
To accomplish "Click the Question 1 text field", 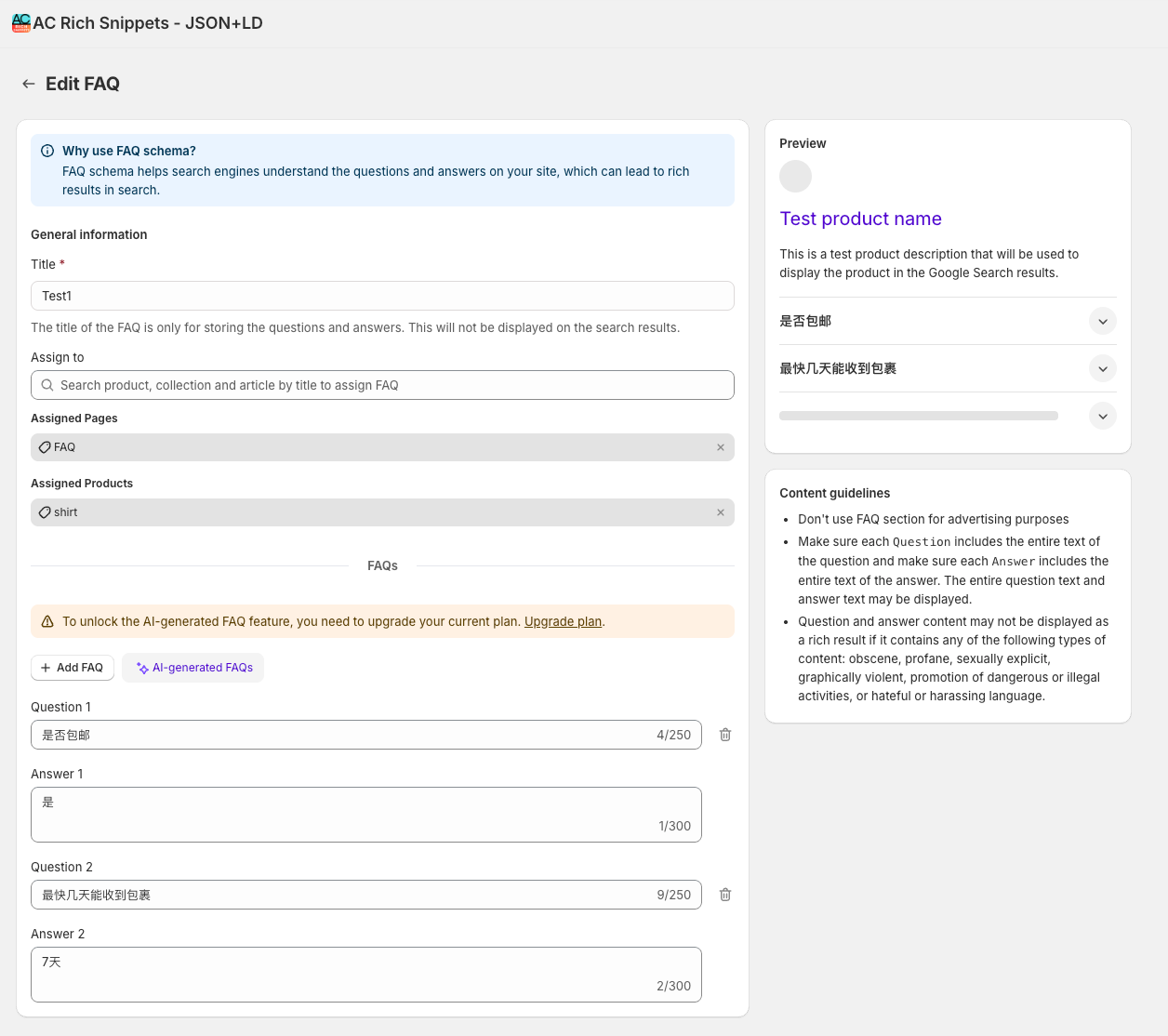I will coord(344,735).
